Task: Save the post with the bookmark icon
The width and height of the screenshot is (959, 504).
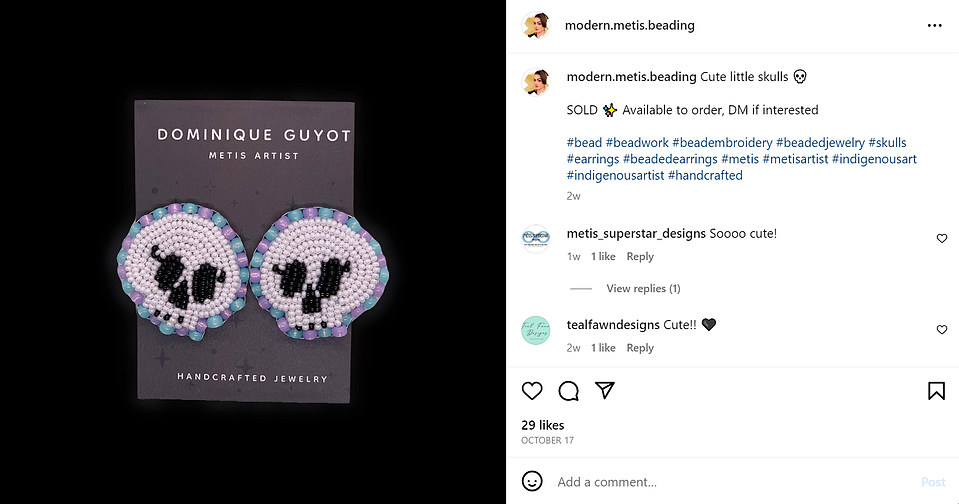Action: tap(936, 391)
